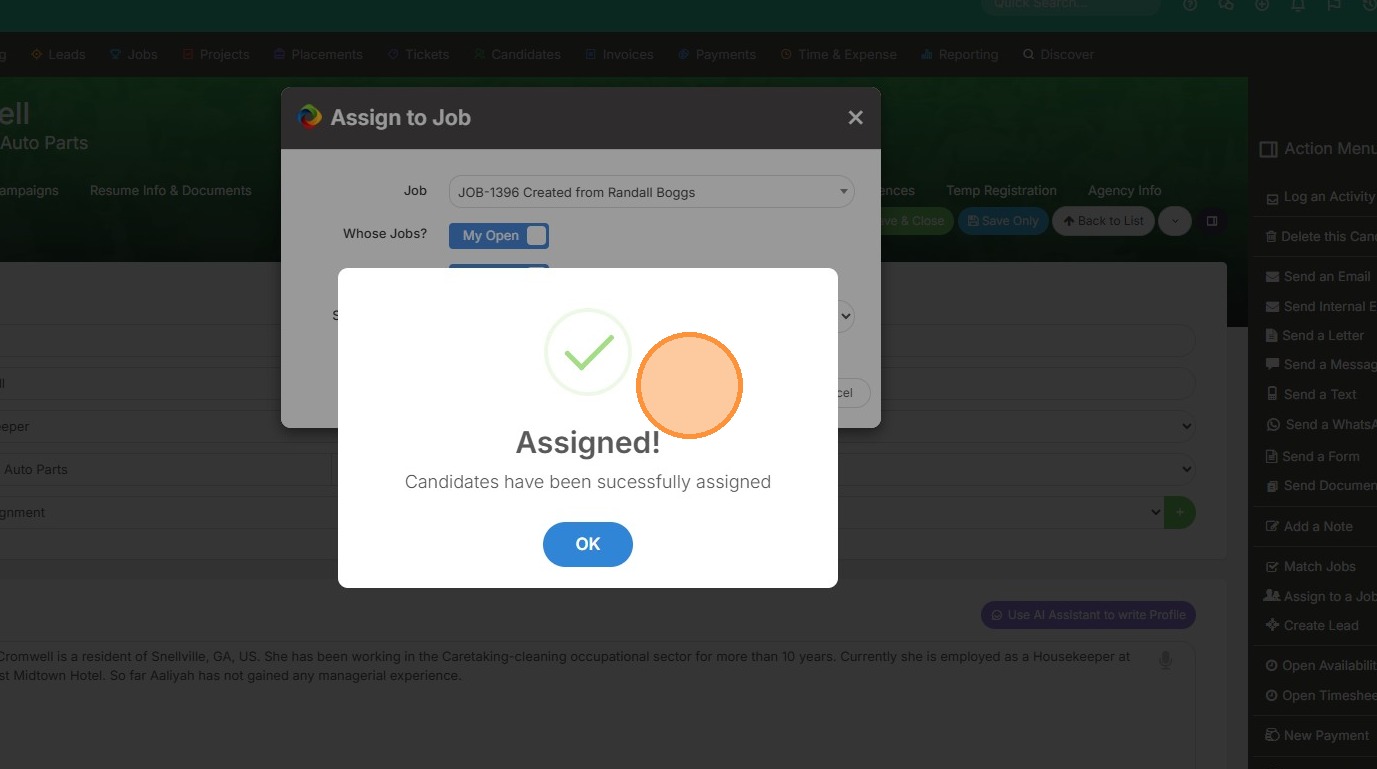Open the Job selection dropdown

(651, 192)
